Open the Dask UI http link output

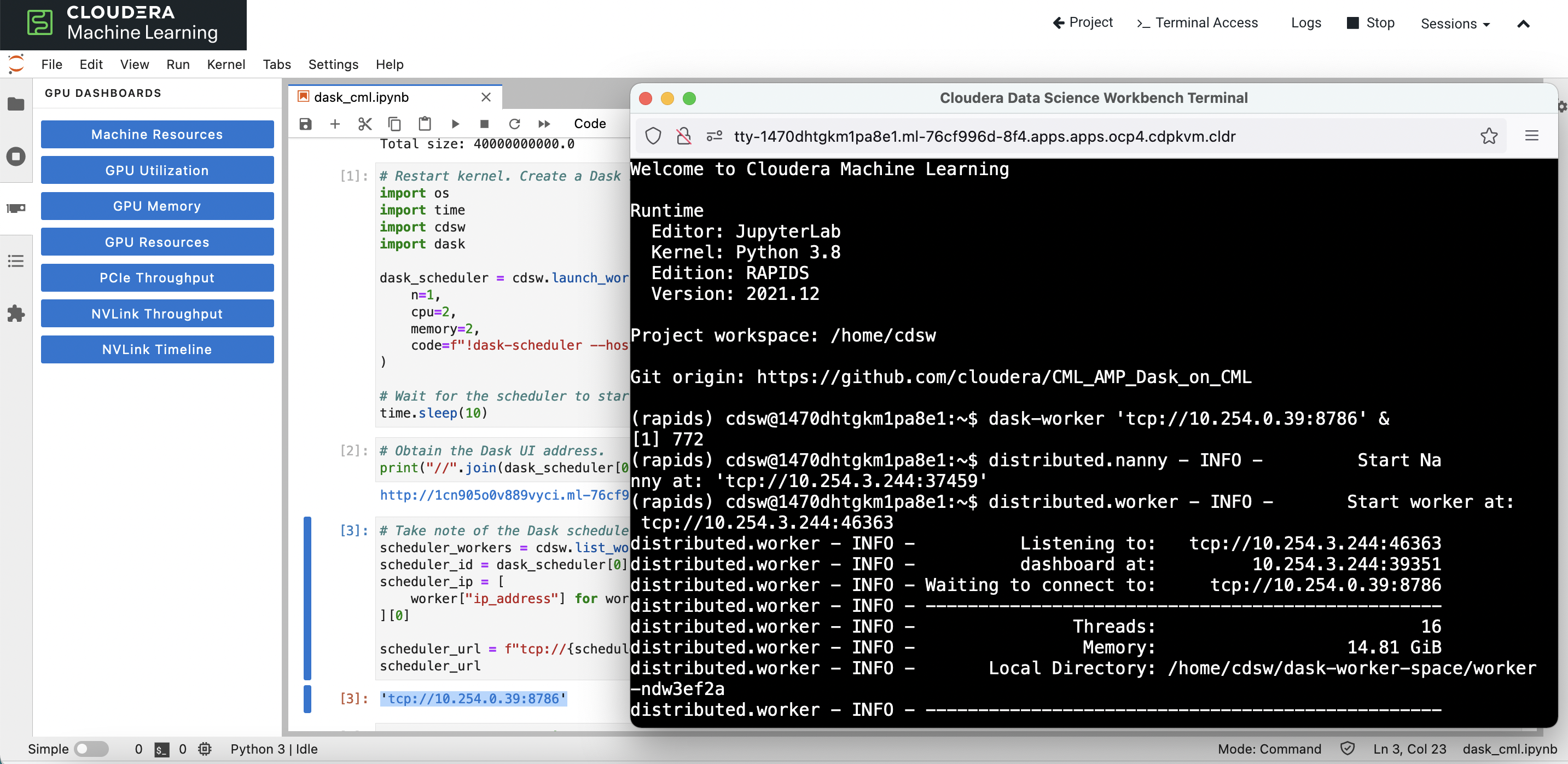coord(503,495)
